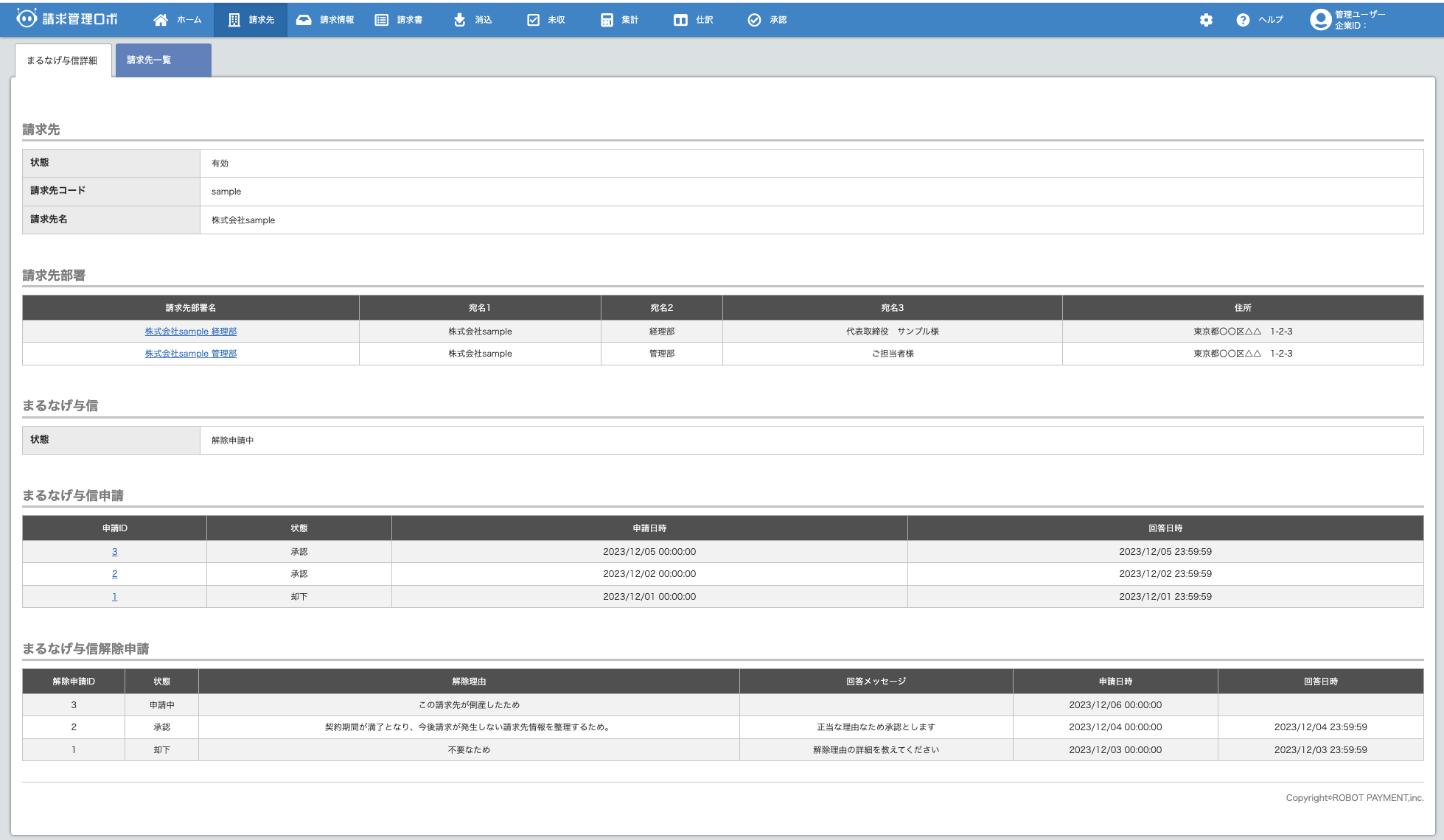The height and width of the screenshot is (840, 1444).
Task: Select まるなげ与信詳細 tab
Action: [x=63, y=60]
